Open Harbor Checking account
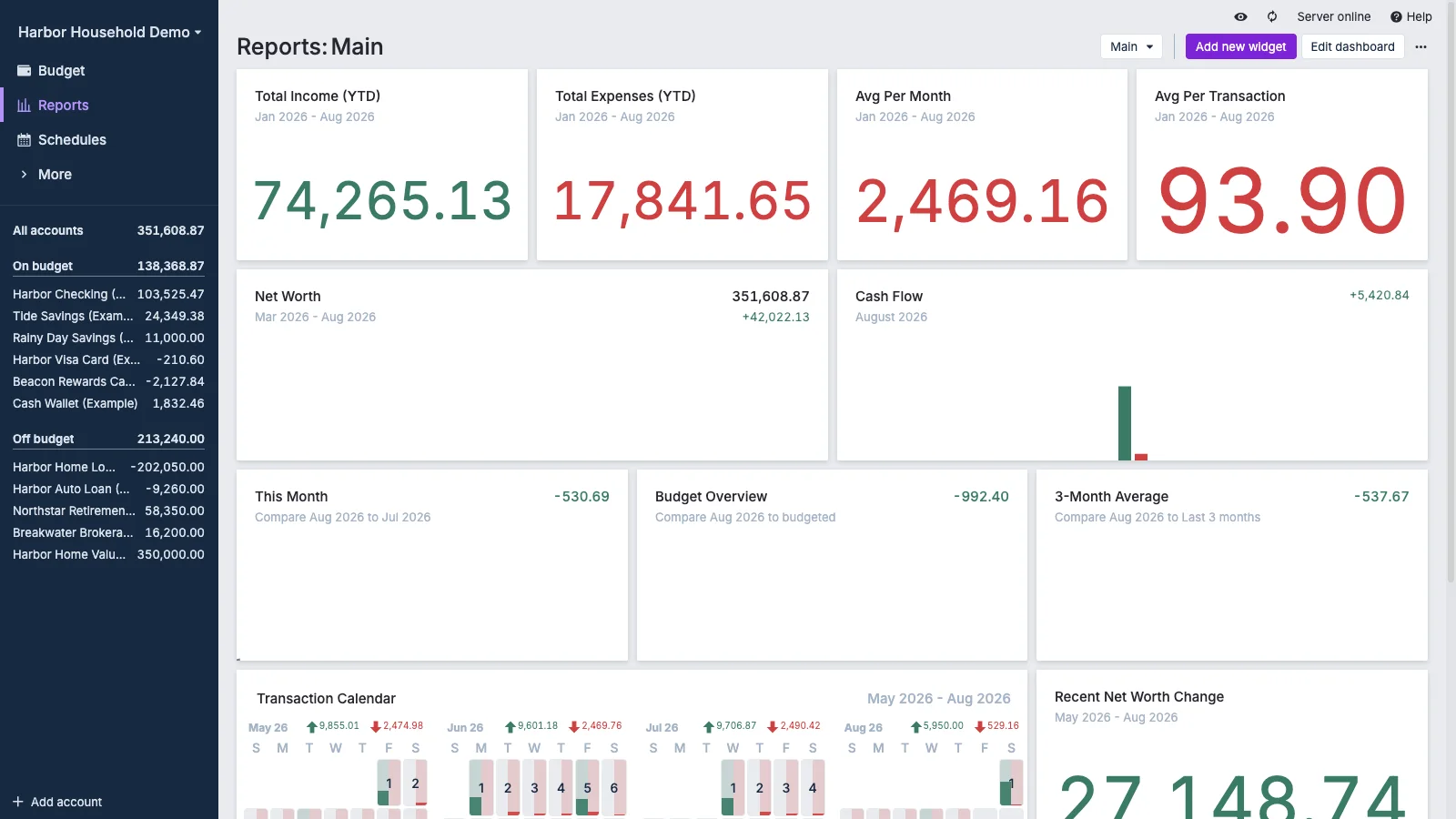The image size is (1456, 819). pyautogui.click(x=108, y=294)
